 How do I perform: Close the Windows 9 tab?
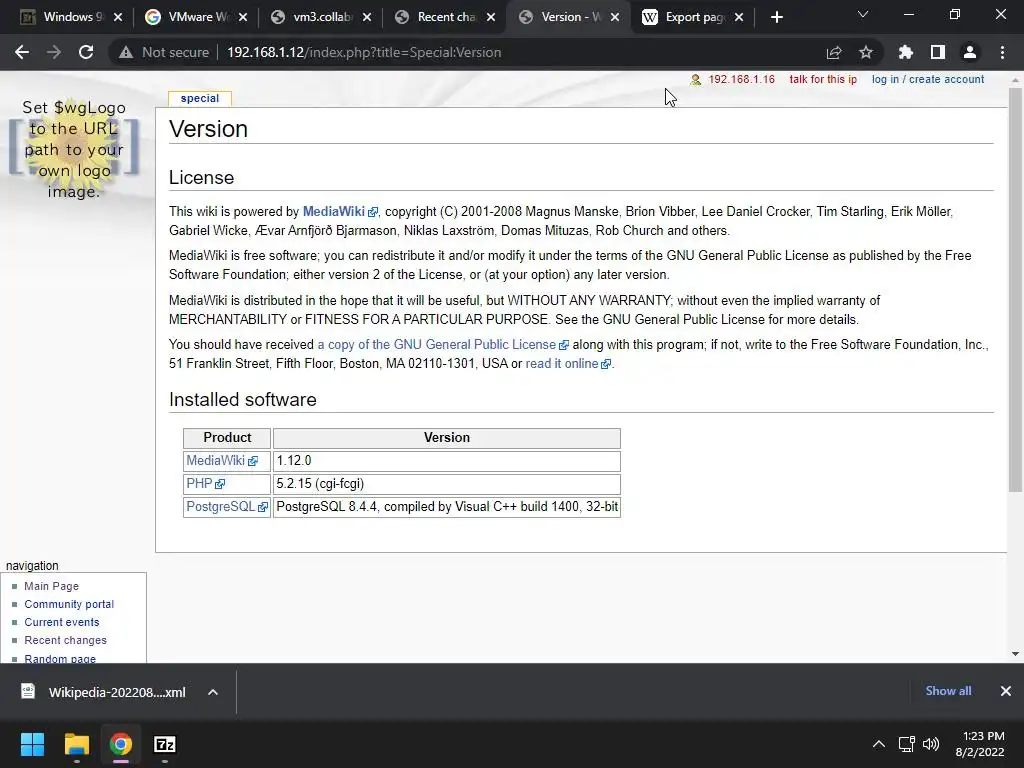tap(118, 18)
